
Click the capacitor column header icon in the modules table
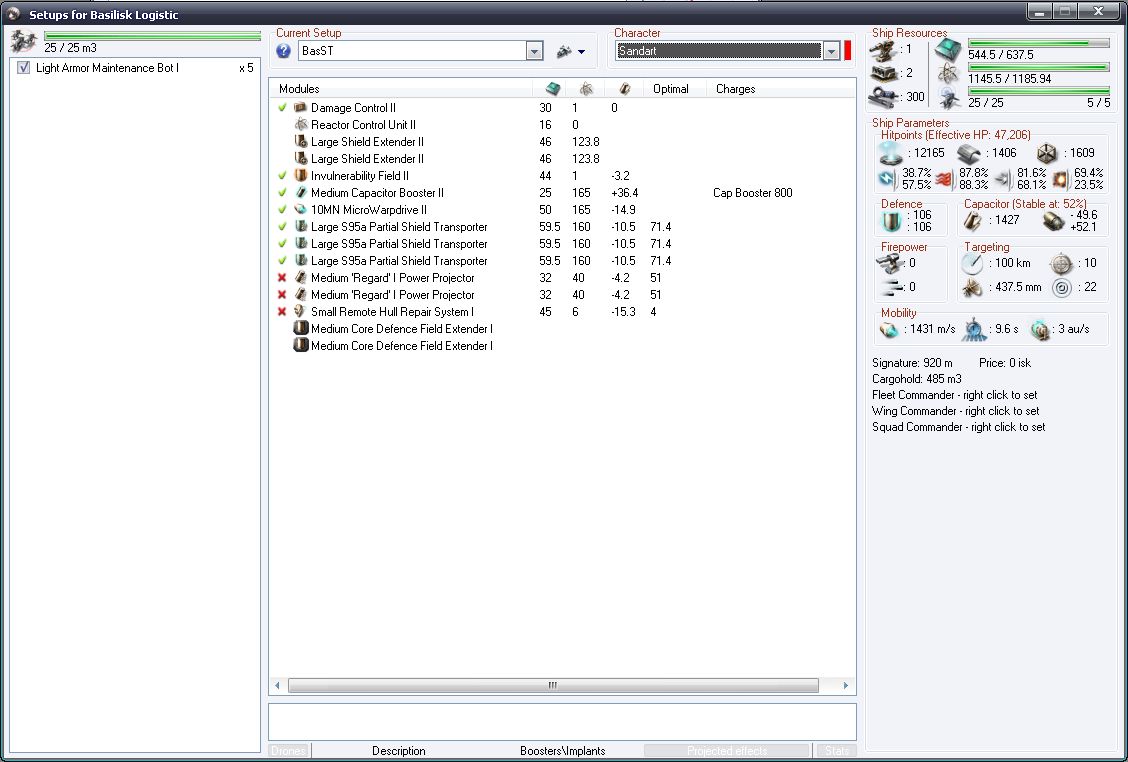[x=624, y=89]
